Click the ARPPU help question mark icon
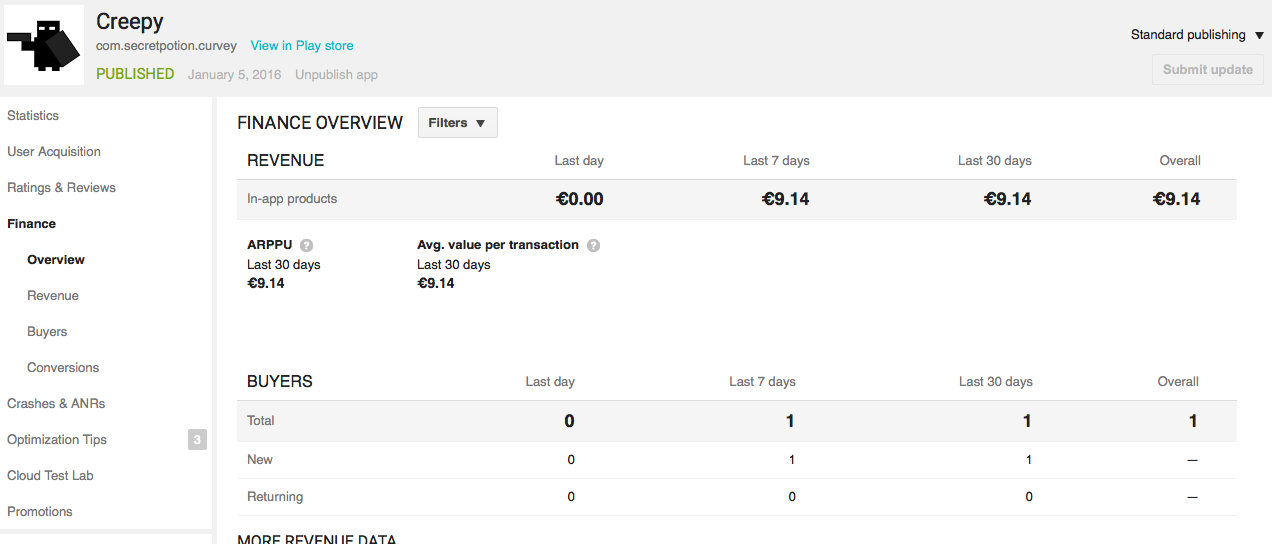The width and height of the screenshot is (1272, 544). [307, 245]
